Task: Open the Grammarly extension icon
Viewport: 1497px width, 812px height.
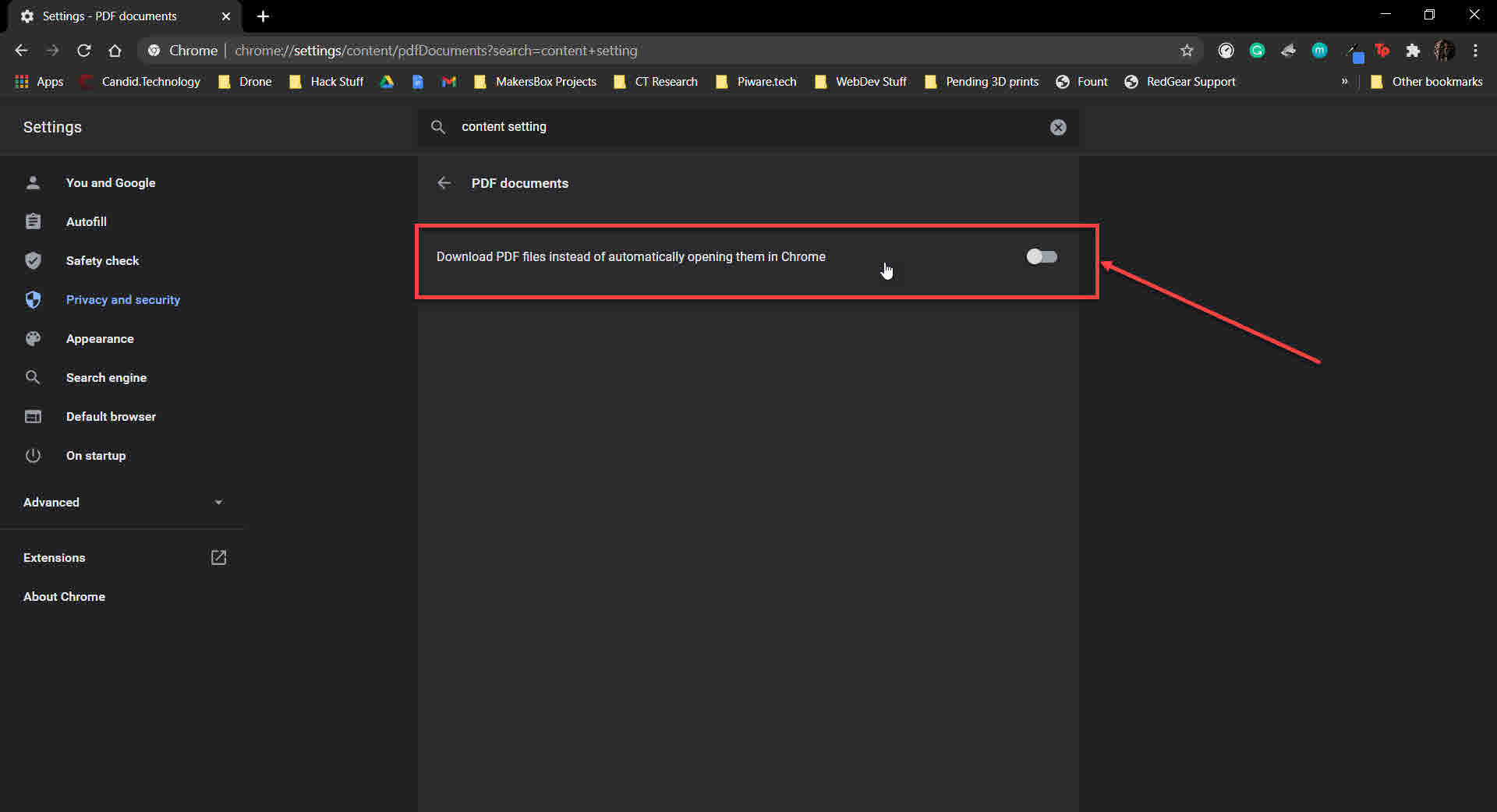Action: click(1257, 51)
